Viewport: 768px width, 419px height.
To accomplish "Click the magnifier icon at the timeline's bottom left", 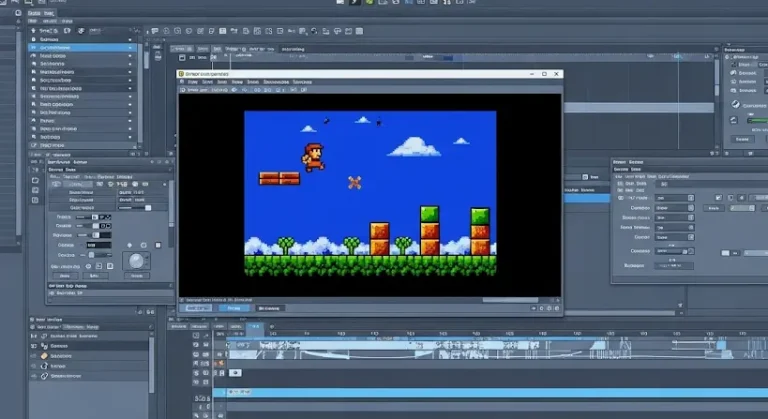I will click(196, 415).
